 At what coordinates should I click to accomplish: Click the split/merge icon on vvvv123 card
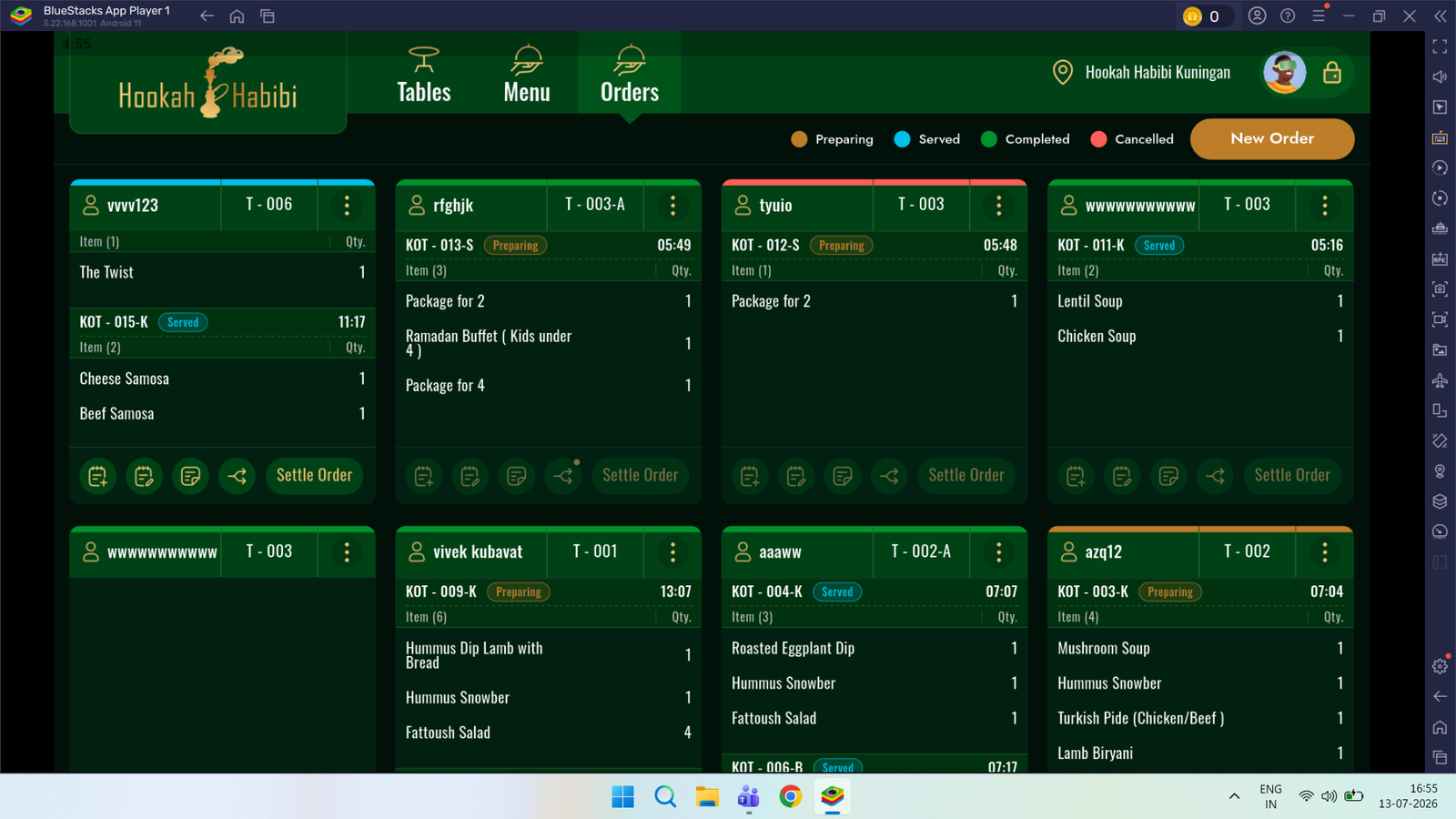238,476
